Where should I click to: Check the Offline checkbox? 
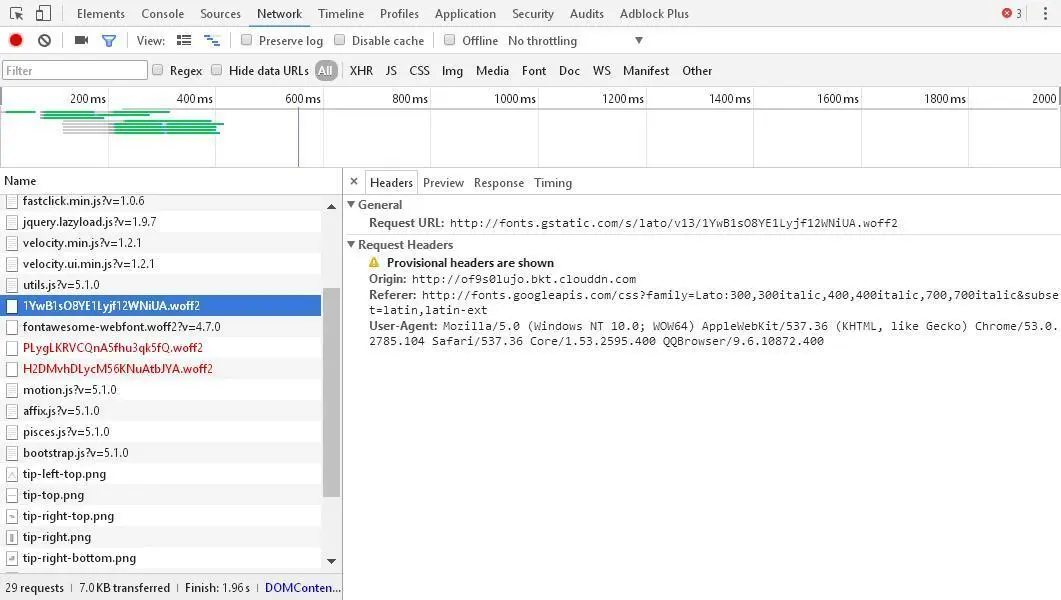coord(449,40)
